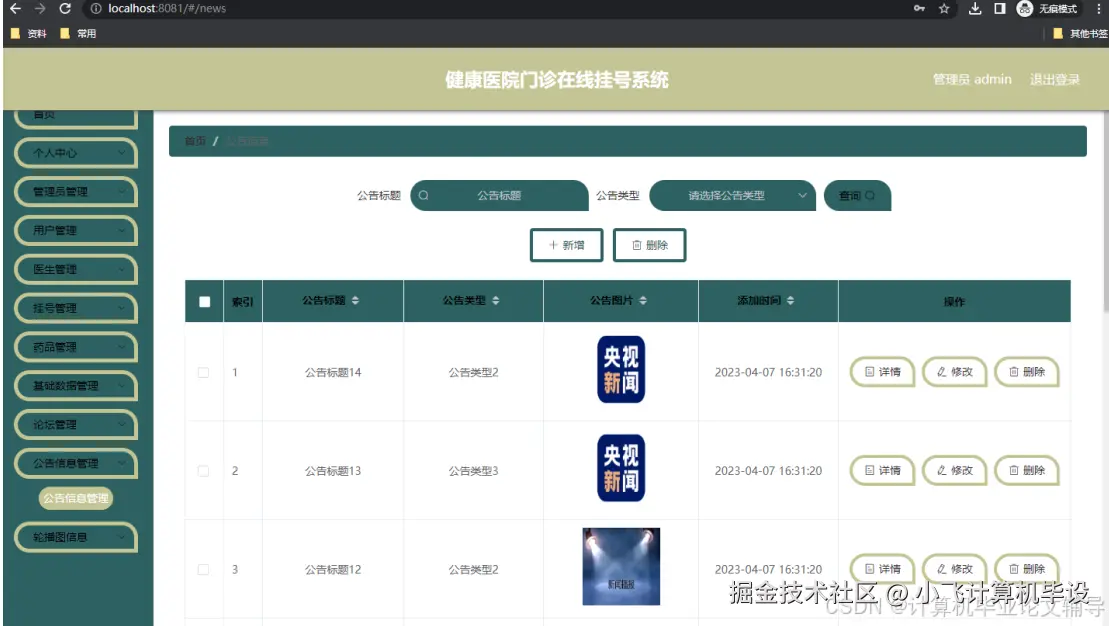Click the plus icon on the 新增 button
This screenshot has height=626, width=1109.
[x=554, y=245]
